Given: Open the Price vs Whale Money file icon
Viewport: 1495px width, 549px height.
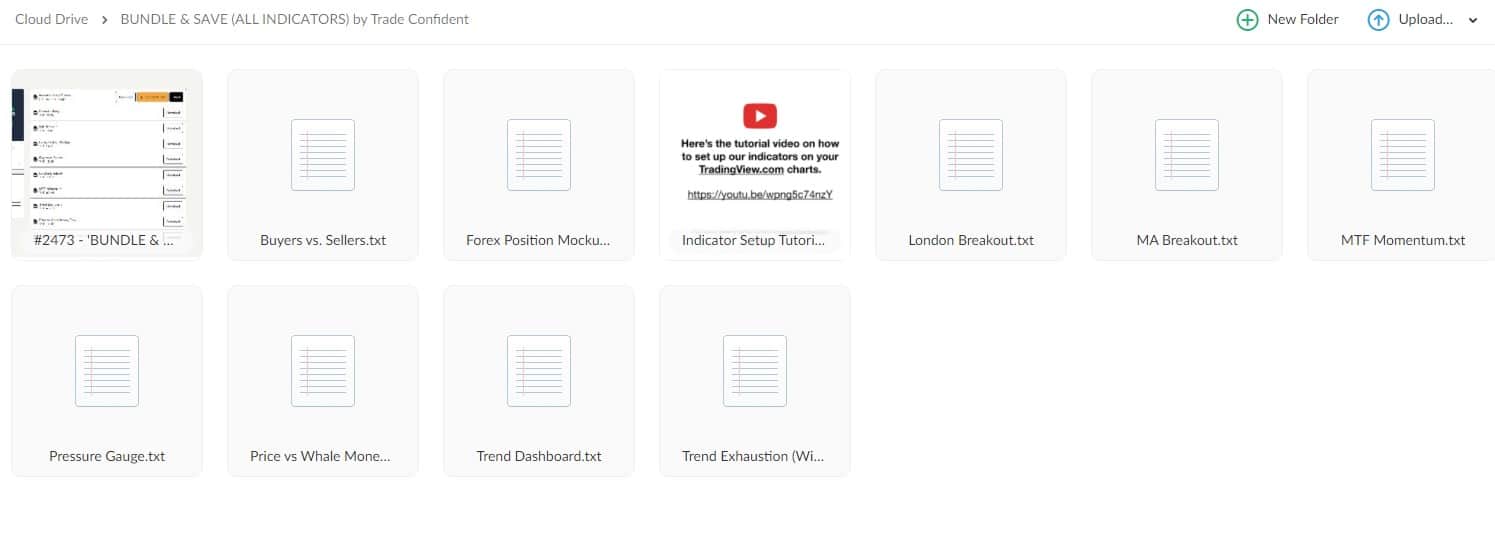Looking at the screenshot, I should click(x=323, y=371).
